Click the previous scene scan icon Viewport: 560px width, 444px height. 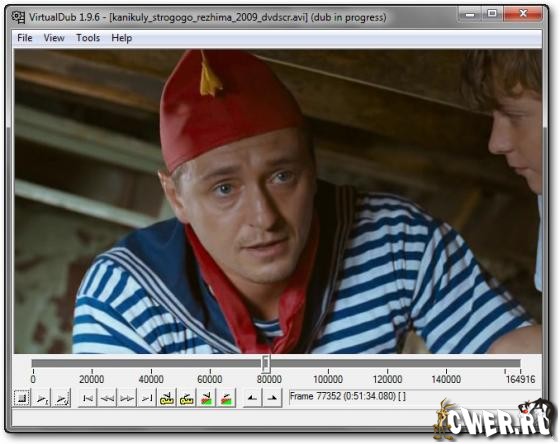[x=206, y=398]
